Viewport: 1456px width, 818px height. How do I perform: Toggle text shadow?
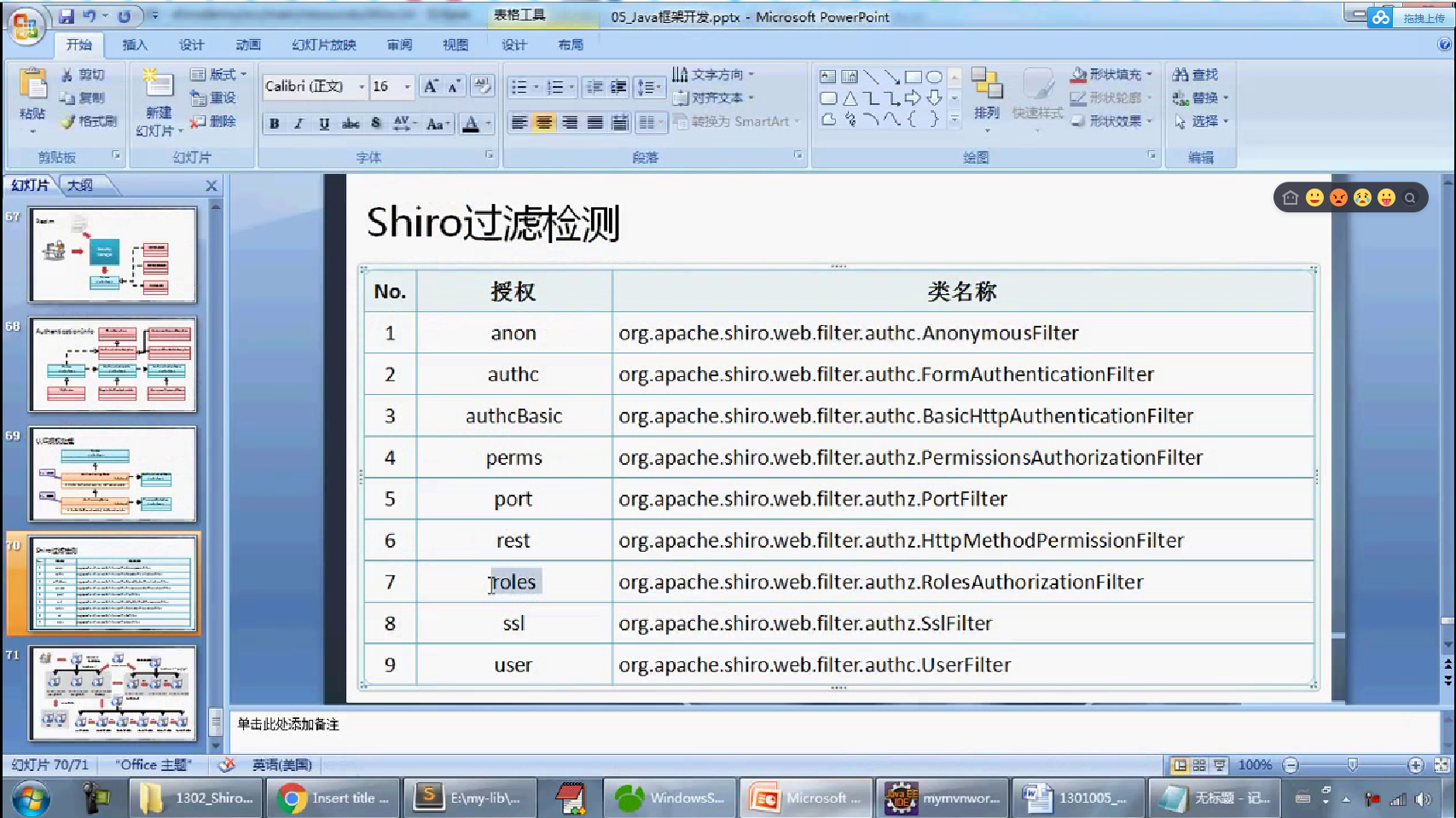point(375,124)
